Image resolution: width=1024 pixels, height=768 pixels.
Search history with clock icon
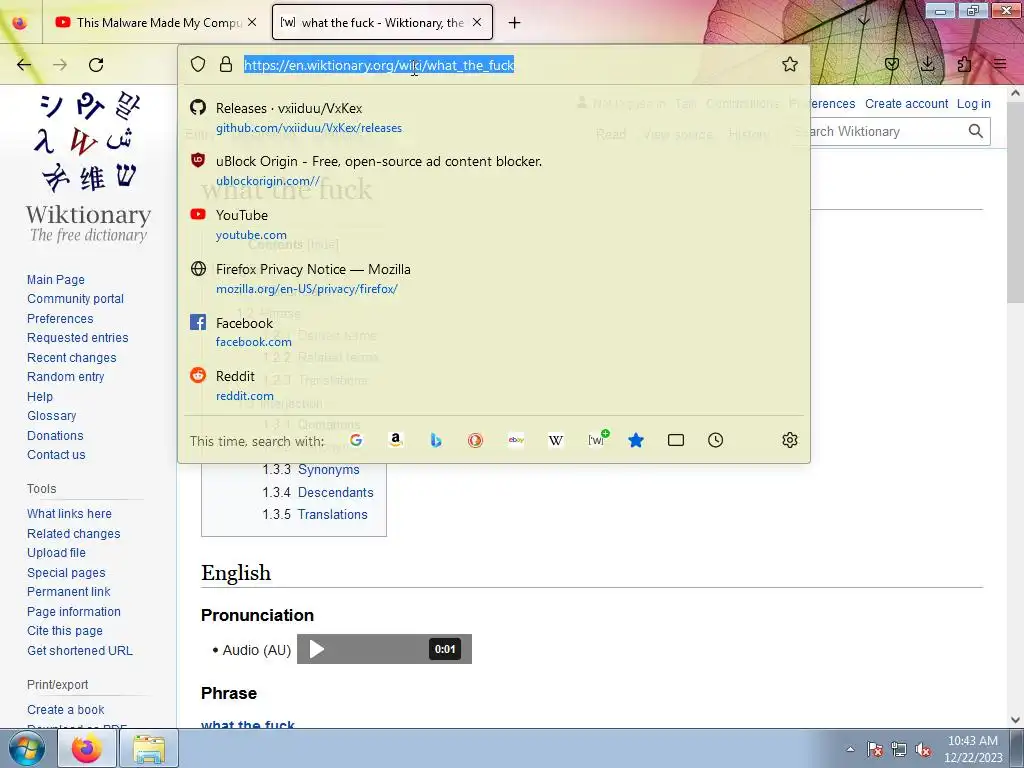pos(715,440)
